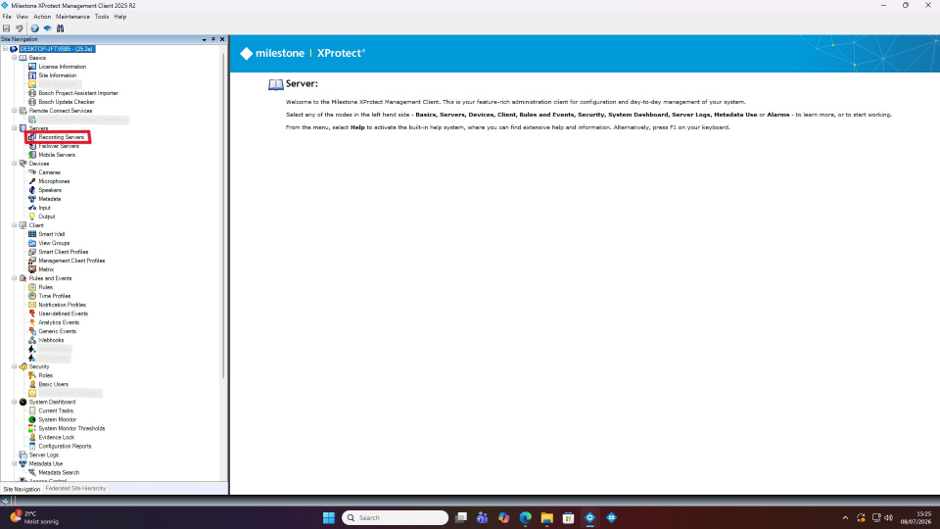
Task: Select the Recording Servers icon
Action: click(32, 137)
